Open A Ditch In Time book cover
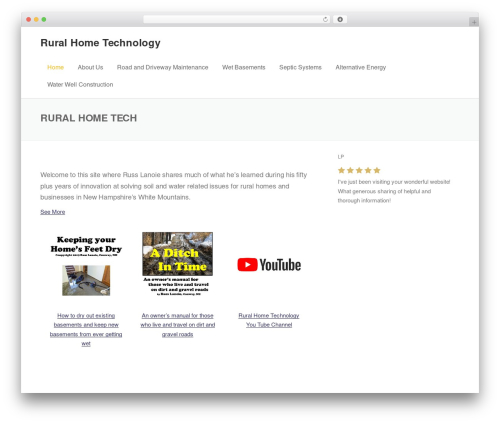Screen dimensions: 500x423 pos(178,264)
